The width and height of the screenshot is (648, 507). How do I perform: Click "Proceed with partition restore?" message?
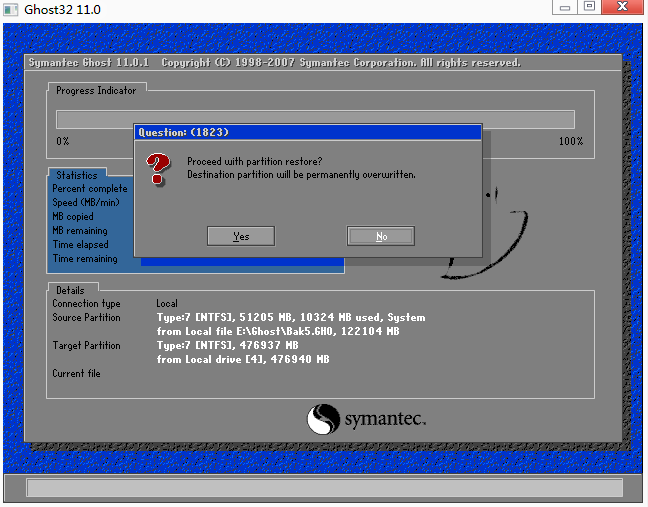pyautogui.click(x=255, y=162)
